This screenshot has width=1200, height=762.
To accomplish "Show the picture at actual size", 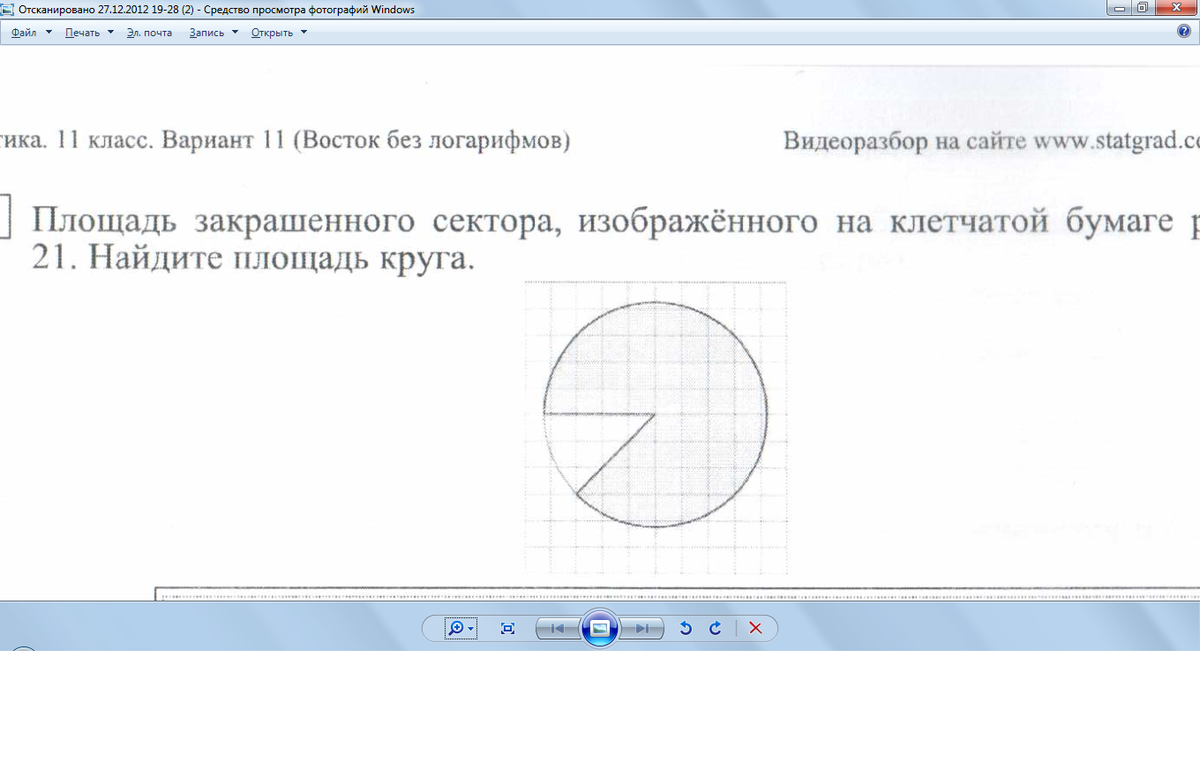I will click(x=508, y=628).
